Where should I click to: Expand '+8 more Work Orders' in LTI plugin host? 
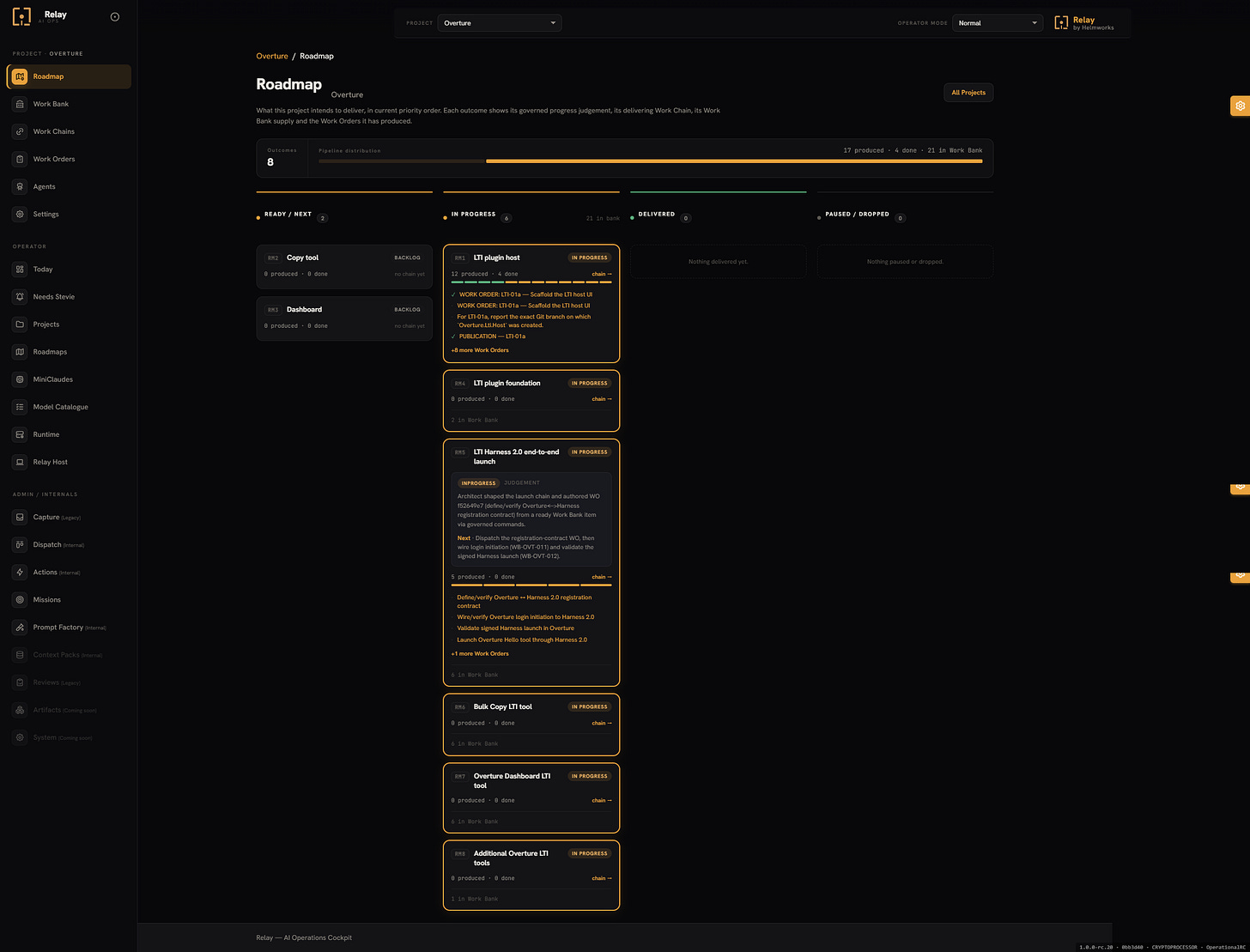click(480, 350)
